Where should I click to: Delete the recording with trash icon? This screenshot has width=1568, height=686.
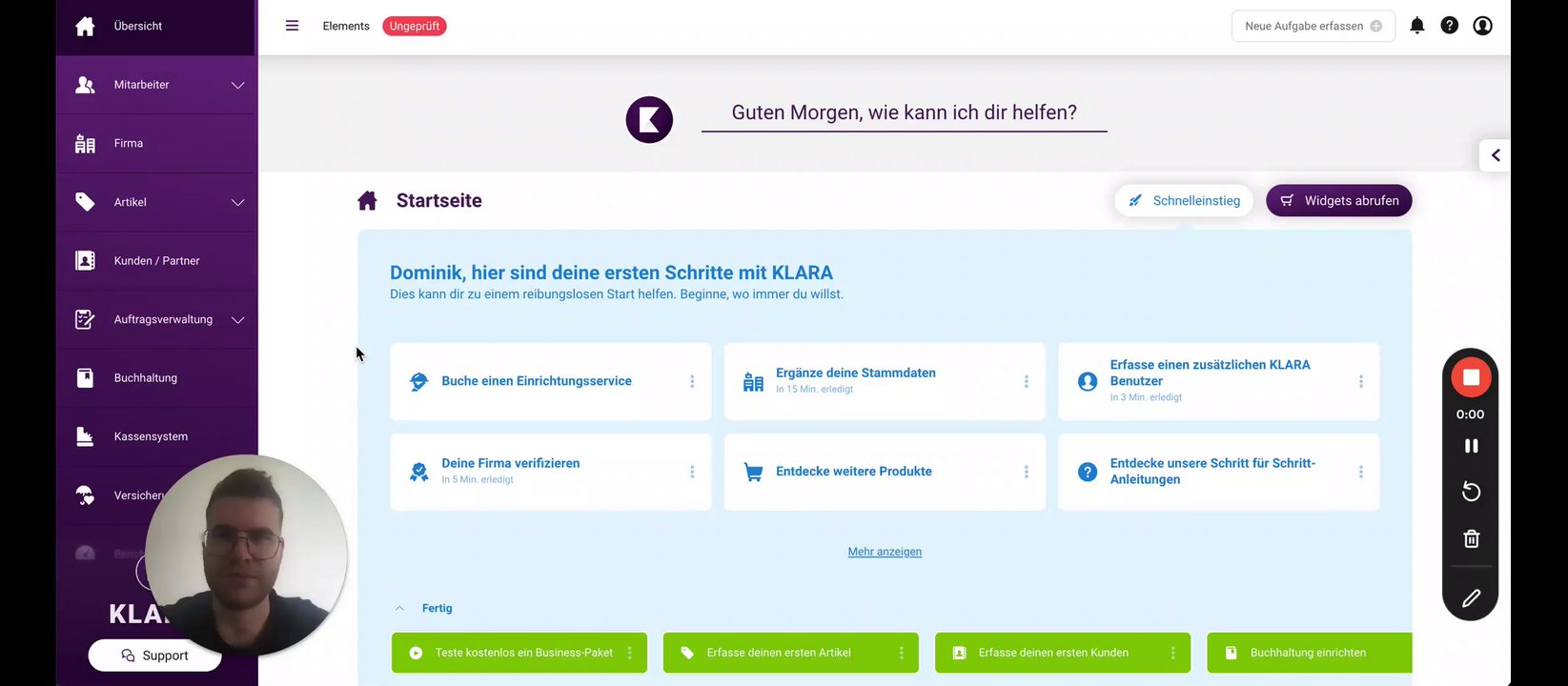pyautogui.click(x=1471, y=539)
